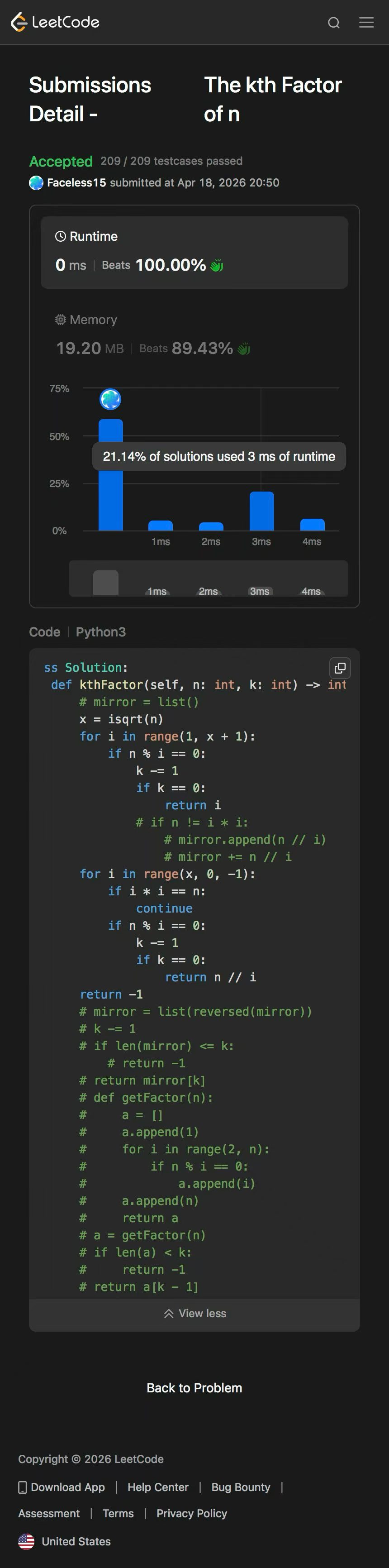Click Faceless15 avatar next to username
This screenshot has height=1568, width=389.
[x=37, y=182]
